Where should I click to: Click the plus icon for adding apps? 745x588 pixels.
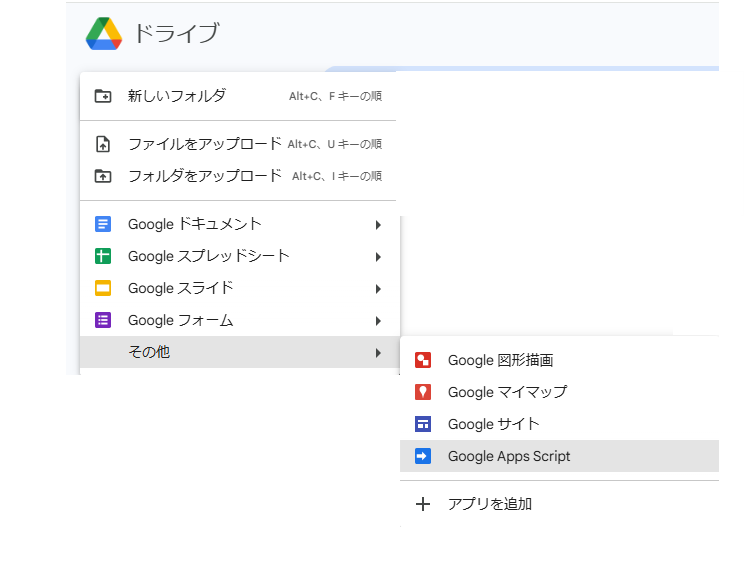pyautogui.click(x=423, y=504)
